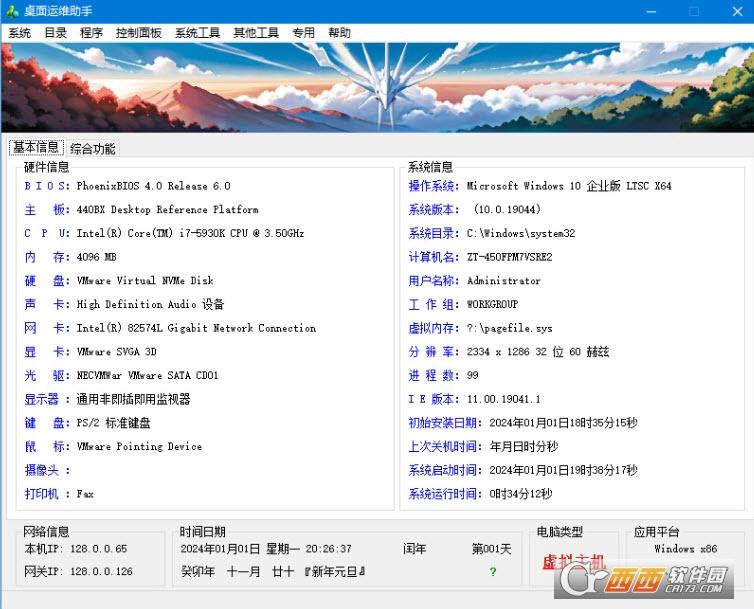Viewport: 754px width, 609px height.
Task: Select 上次关机时间 value 年月日时分秒
Action: (x=524, y=446)
